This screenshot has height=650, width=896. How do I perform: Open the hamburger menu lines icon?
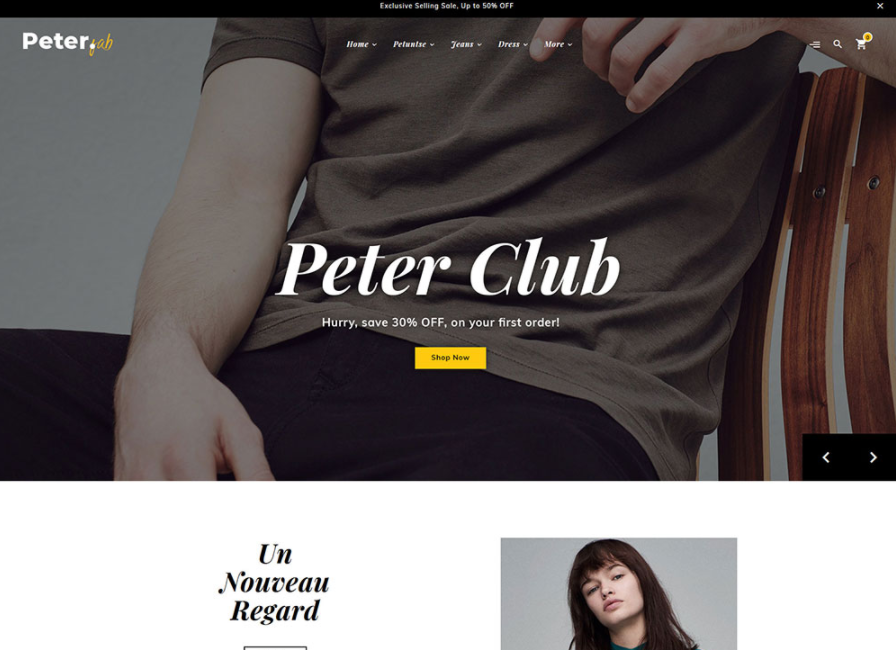click(x=815, y=45)
